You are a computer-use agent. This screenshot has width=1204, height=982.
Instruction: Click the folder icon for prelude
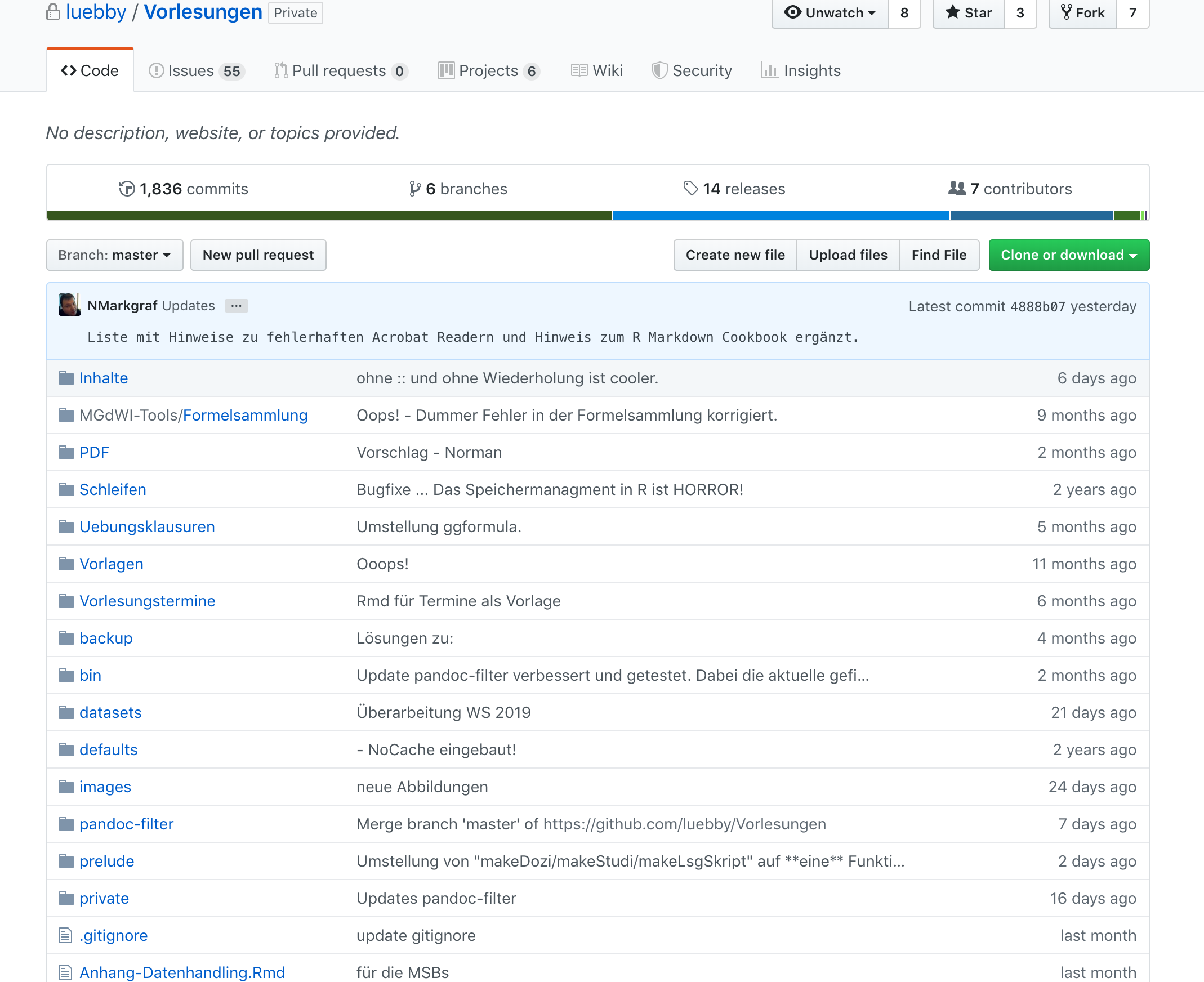tap(66, 861)
